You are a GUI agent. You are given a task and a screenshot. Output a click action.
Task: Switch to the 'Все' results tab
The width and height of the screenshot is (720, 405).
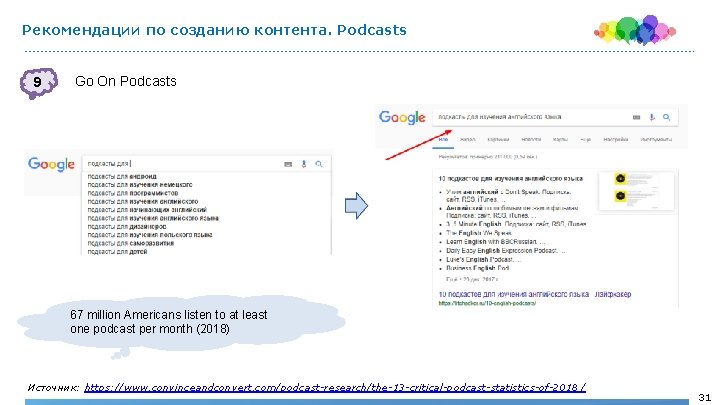point(443,139)
